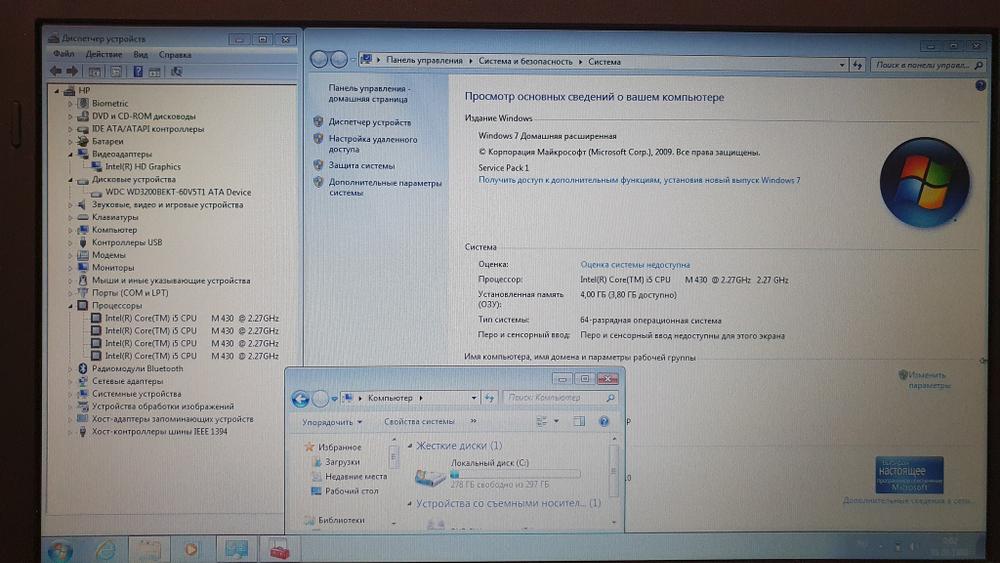This screenshot has width=1000, height=563.
Task: Focus search field in Компьютер window
Action: [554, 398]
